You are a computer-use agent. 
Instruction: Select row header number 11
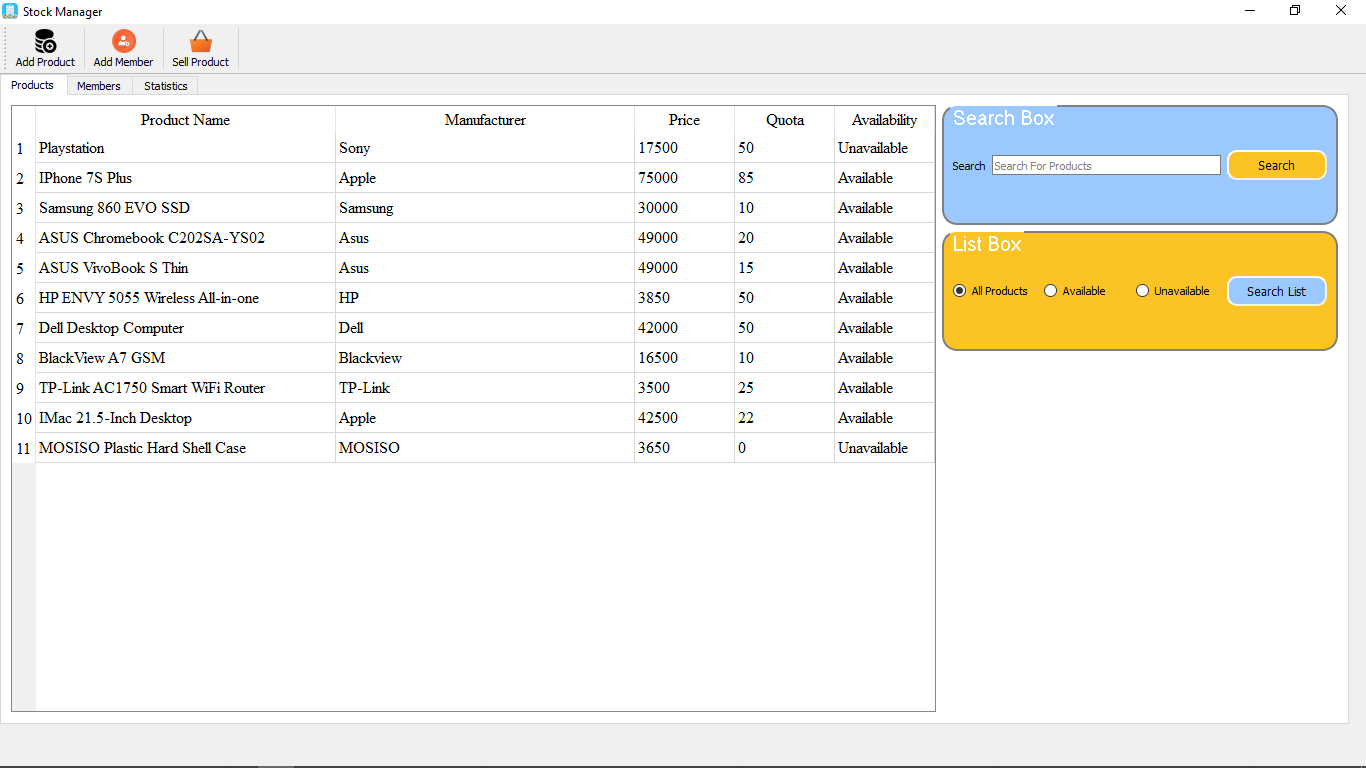point(23,448)
